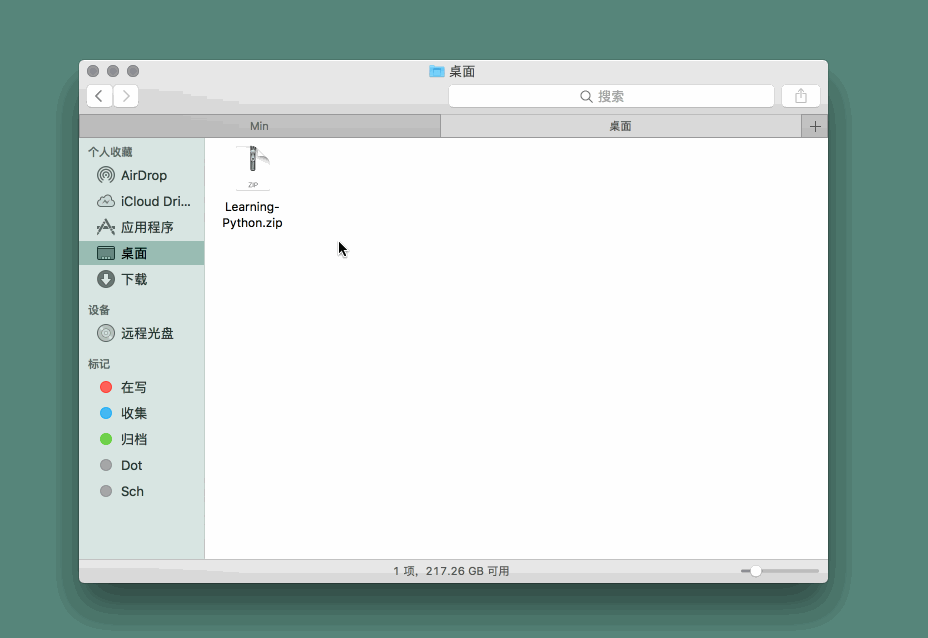Click the AirDrop sidebar icon
This screenshot has width=928, height=638.
click(106, 175)
